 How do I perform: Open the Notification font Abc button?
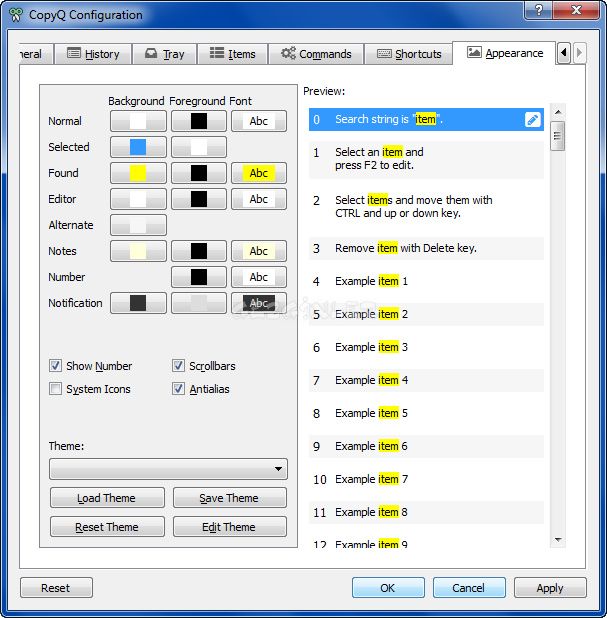[x=259, y=303]
